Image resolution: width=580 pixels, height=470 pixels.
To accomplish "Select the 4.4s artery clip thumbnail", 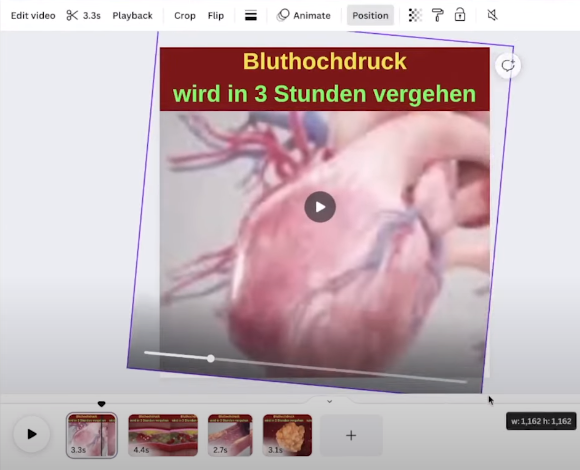I will tap(163, 435).
